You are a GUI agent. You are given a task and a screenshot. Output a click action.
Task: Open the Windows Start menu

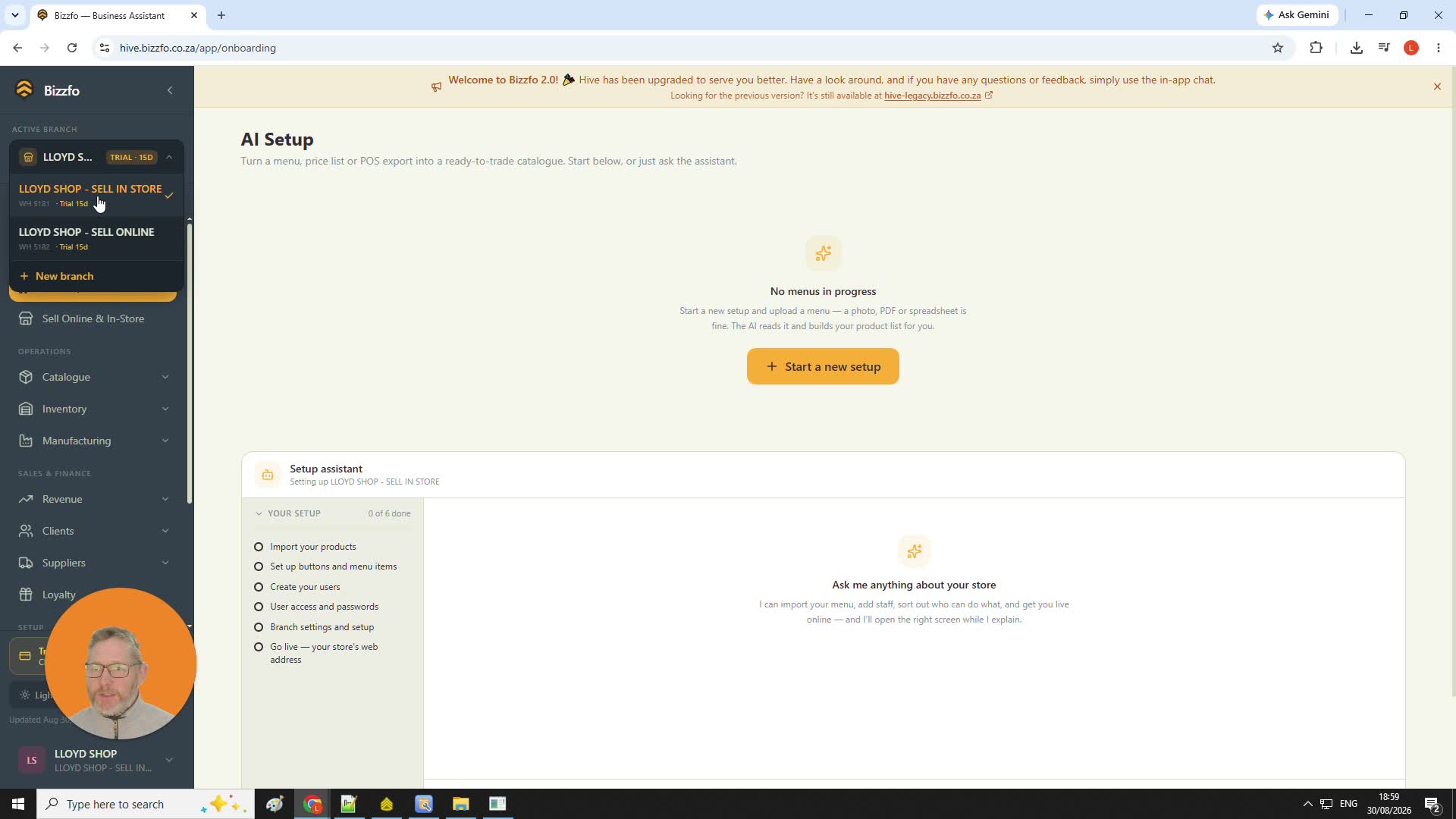[18, 804]
